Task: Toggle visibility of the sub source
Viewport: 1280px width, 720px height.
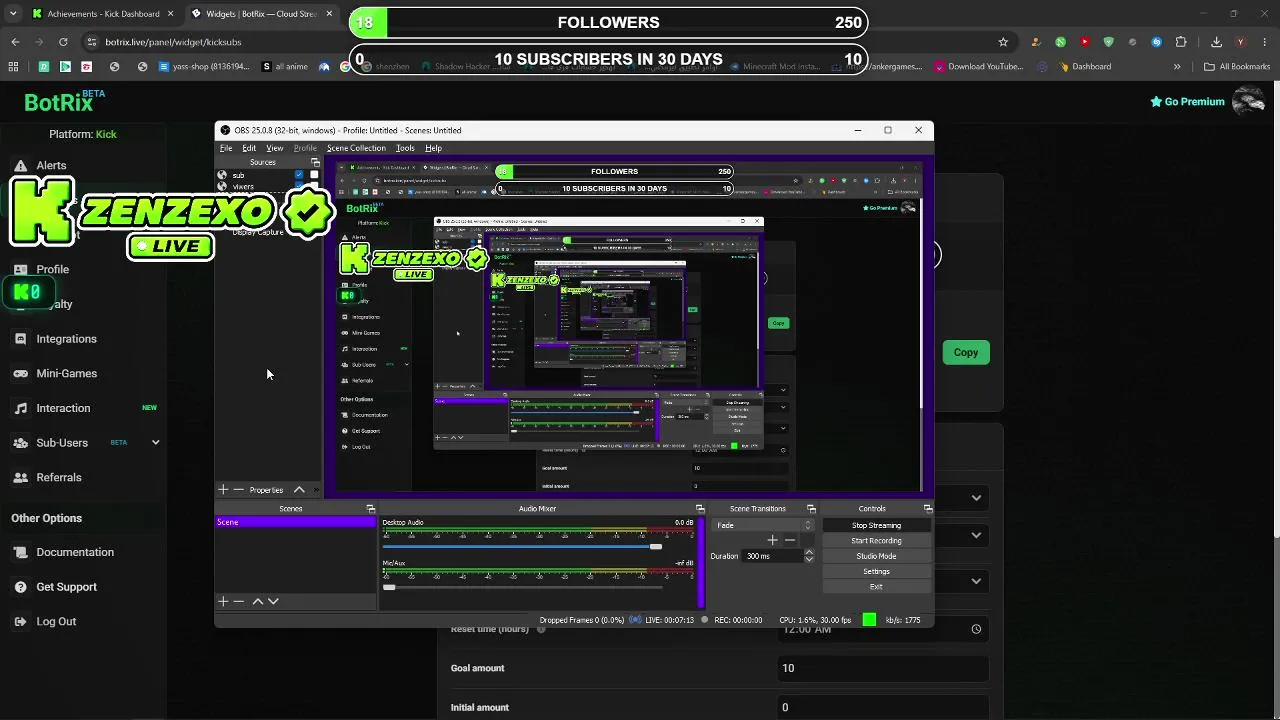Action: pyautogui.click(x=299, y=175)
